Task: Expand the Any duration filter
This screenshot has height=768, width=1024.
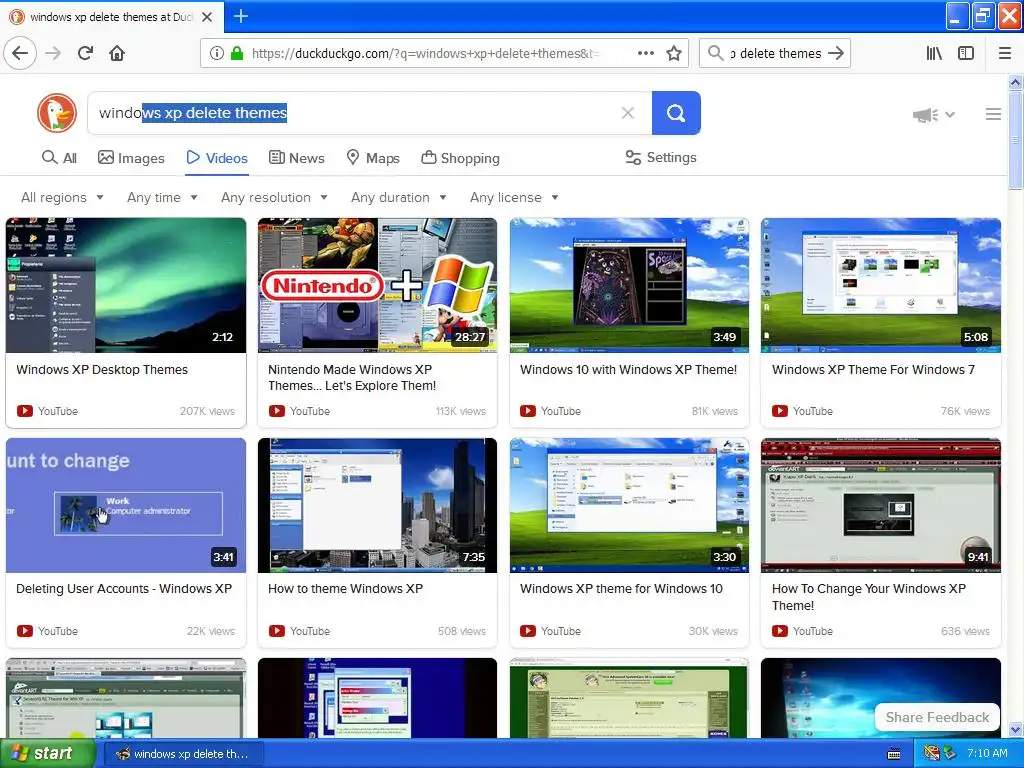Action: point(398,197)
